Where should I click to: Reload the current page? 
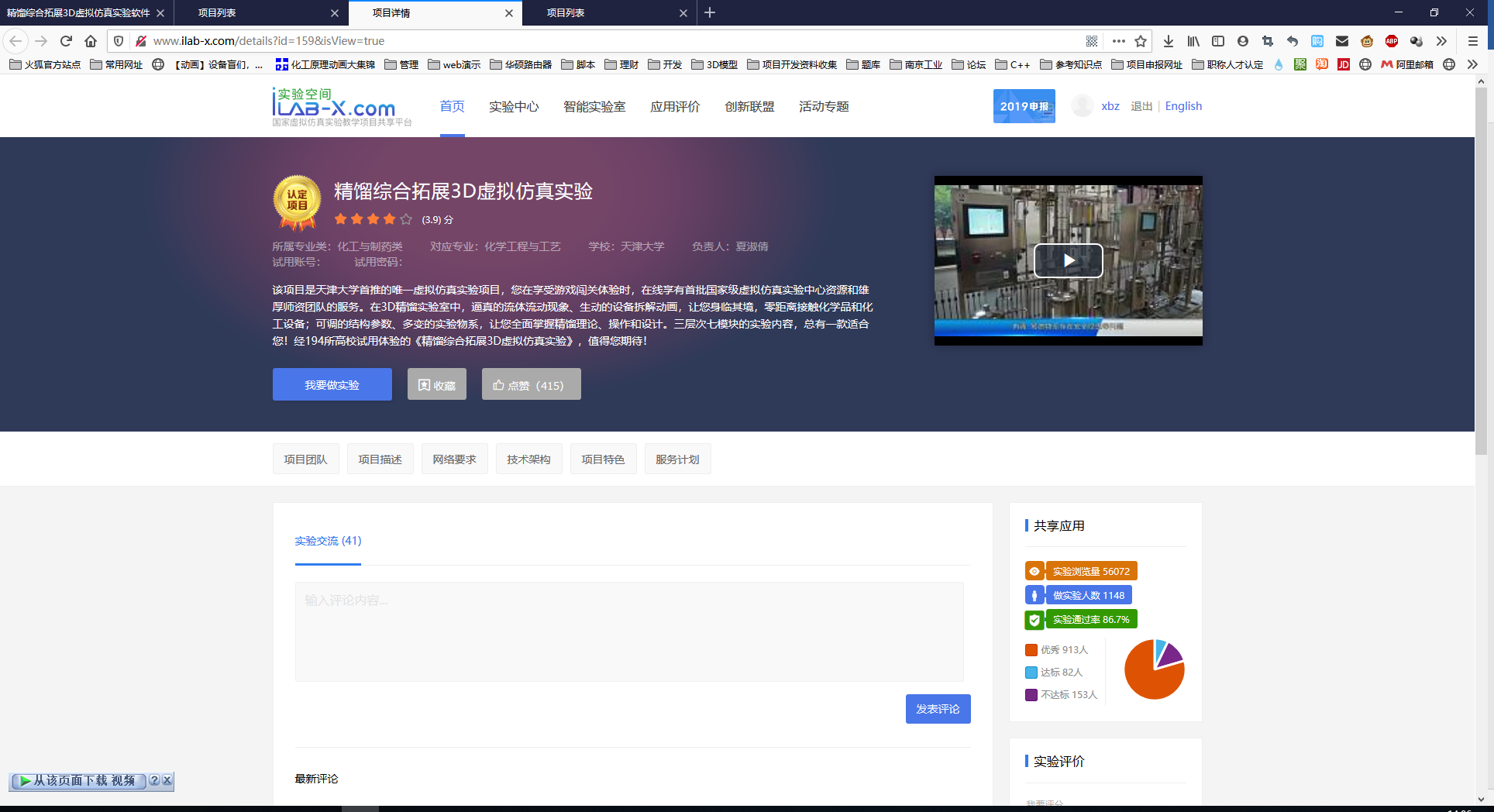click(66, 41)
